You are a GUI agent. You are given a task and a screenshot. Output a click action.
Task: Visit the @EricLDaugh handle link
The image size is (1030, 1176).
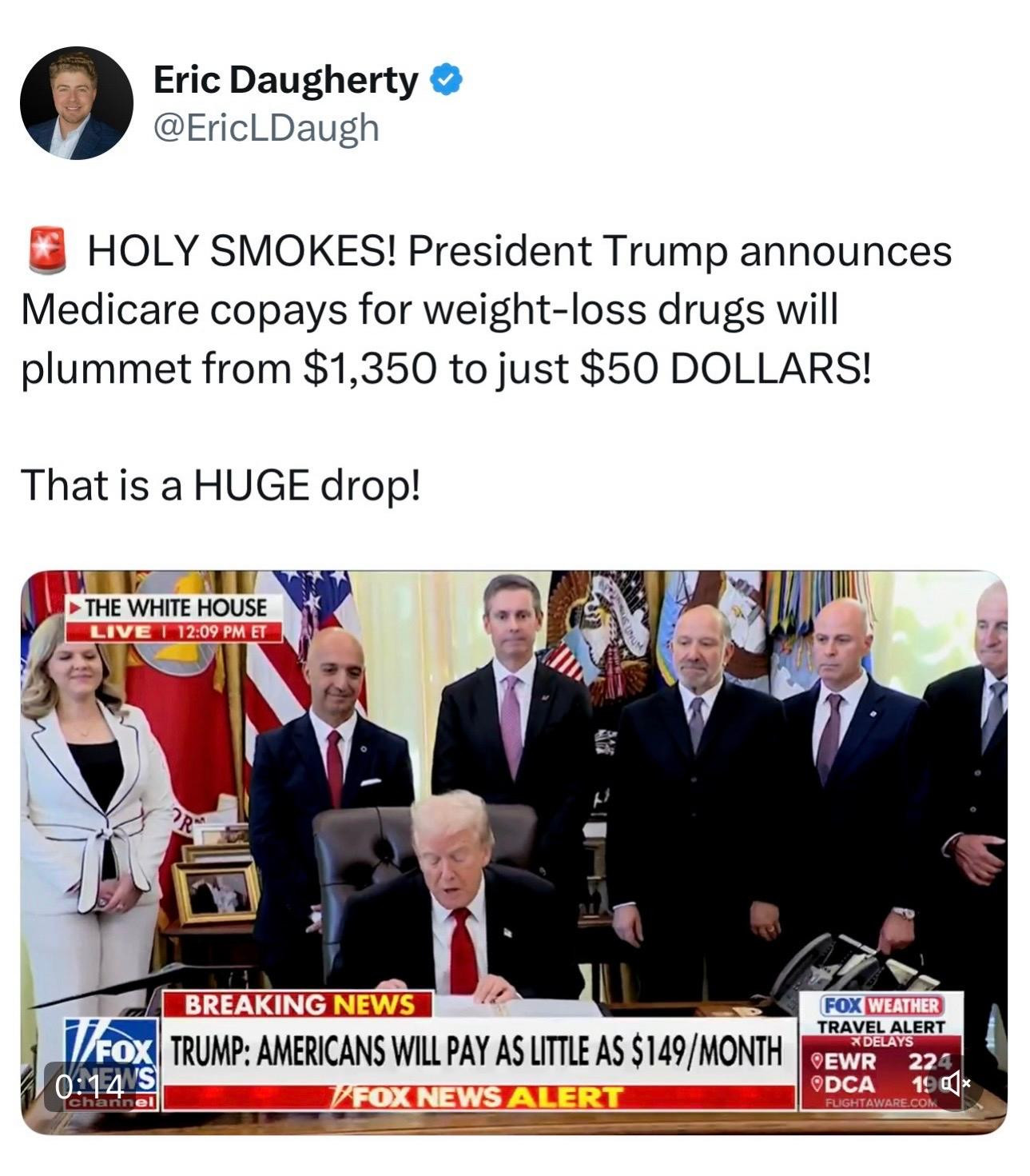tap(264, 127)
